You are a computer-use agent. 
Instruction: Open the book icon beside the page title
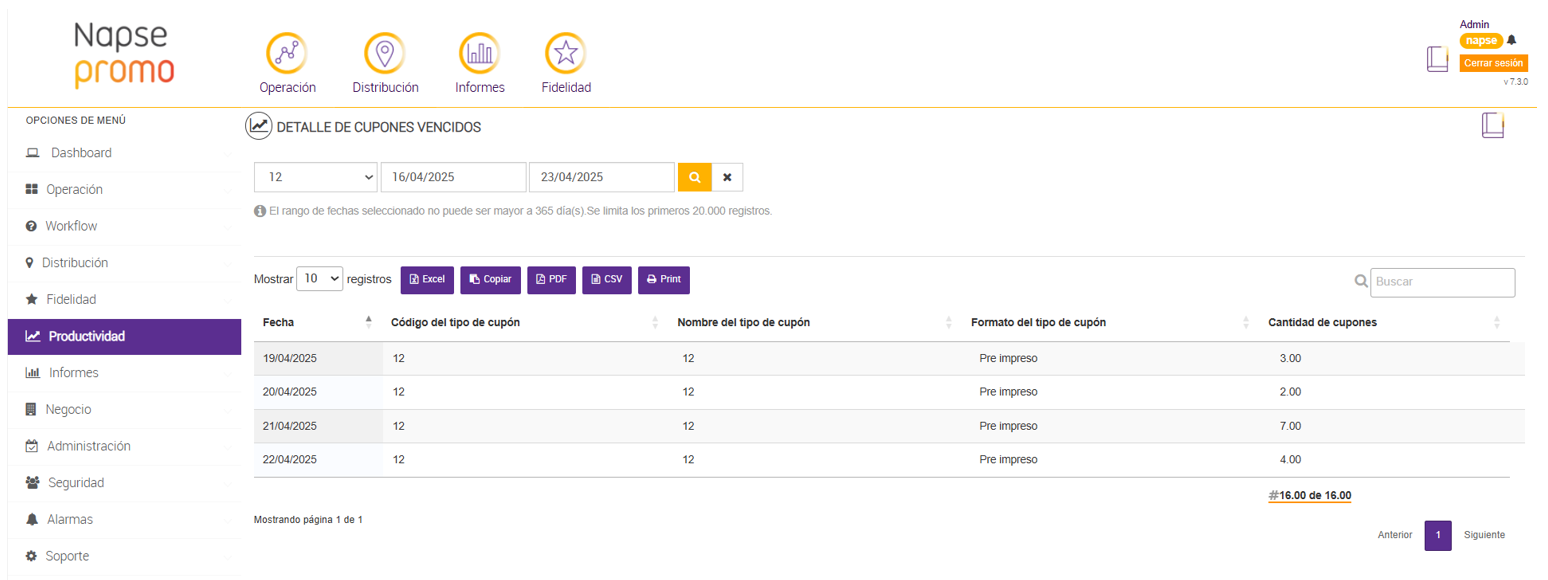(1492, 126)
